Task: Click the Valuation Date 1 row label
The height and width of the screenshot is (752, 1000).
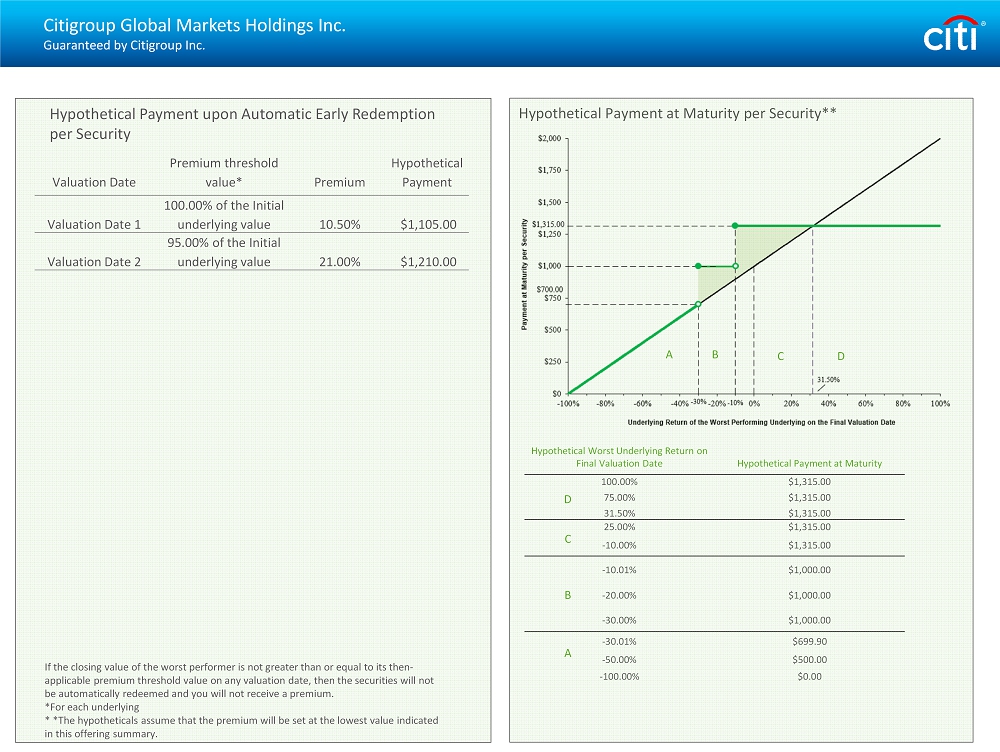Action: [94, 225]
